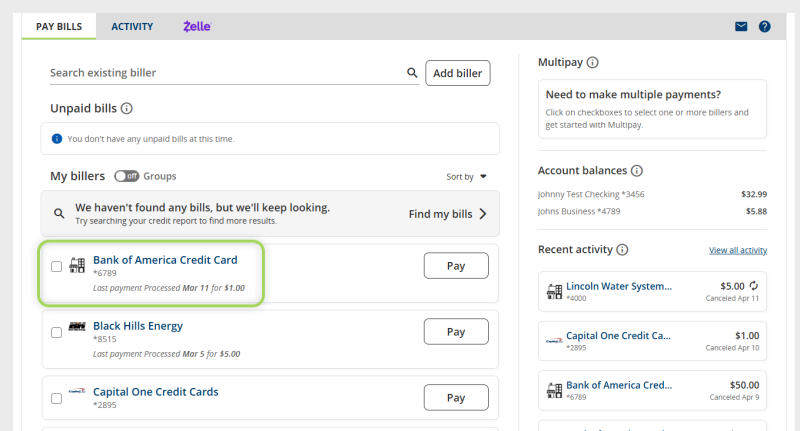Viewport: 800px width, 431px height.
Task: Open the messages envelope icon
Action: 741,27
